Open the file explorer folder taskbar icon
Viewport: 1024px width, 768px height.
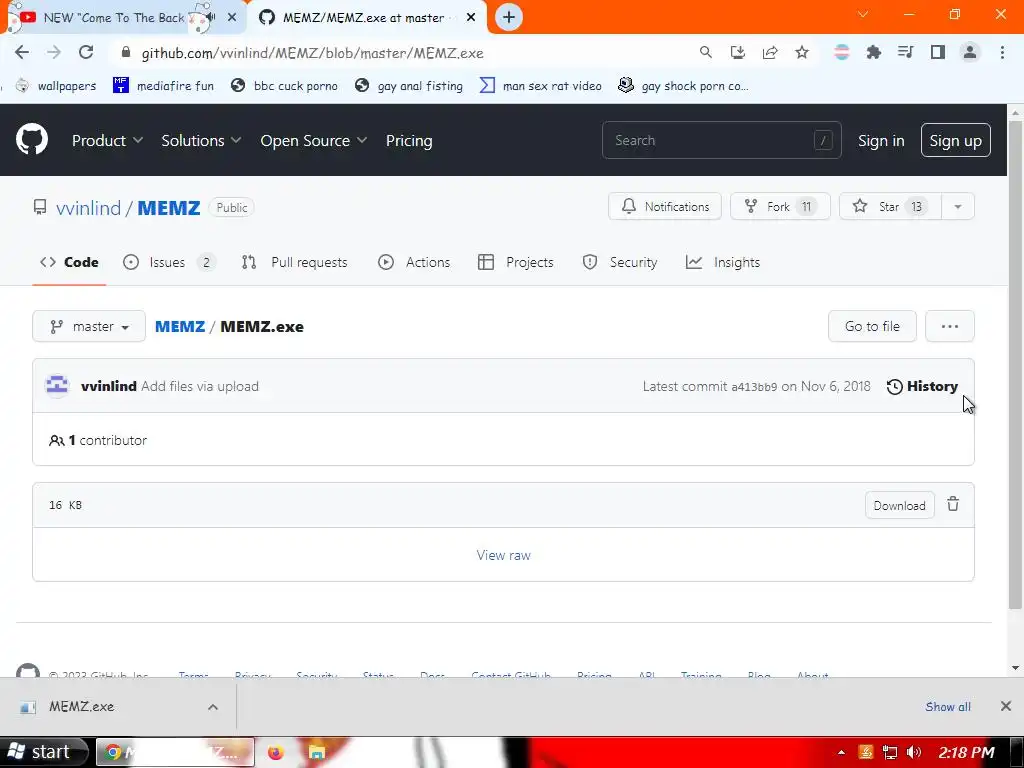(317, 752)
